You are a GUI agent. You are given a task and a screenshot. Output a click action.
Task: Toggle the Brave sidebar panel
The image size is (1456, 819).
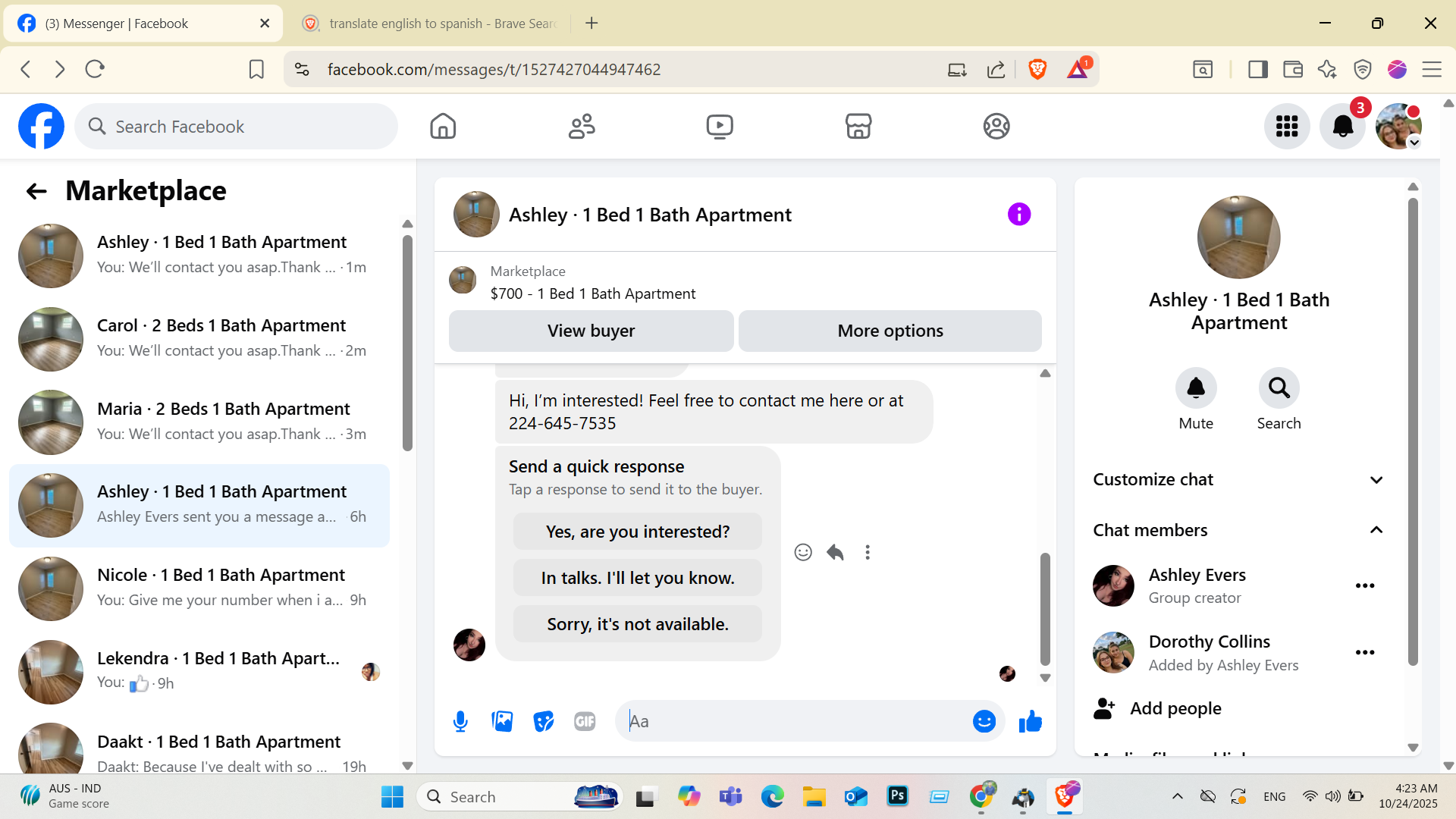(x=1258, y=69)
